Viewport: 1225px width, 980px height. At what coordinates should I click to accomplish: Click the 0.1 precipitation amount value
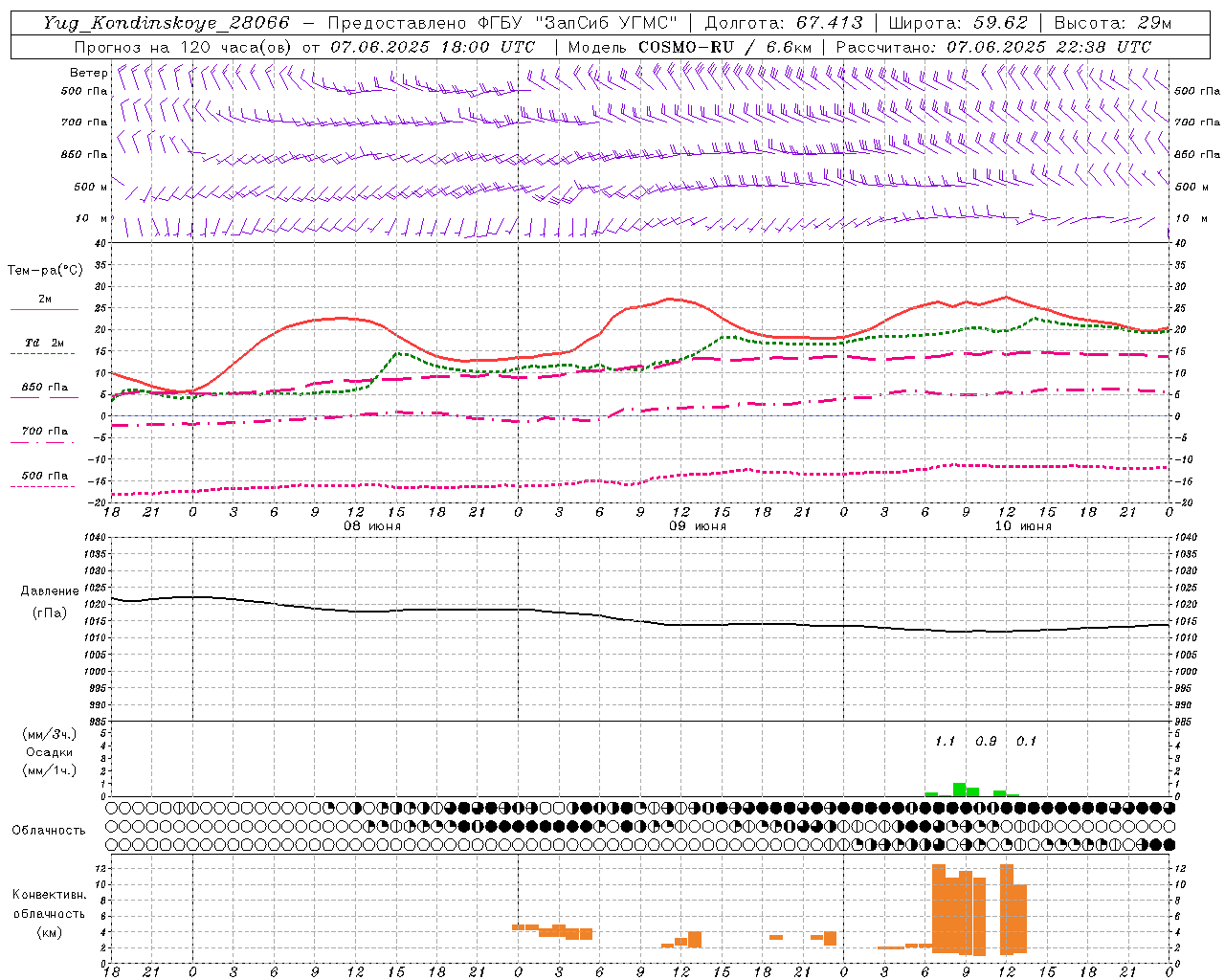click(x=1026, y=742)
